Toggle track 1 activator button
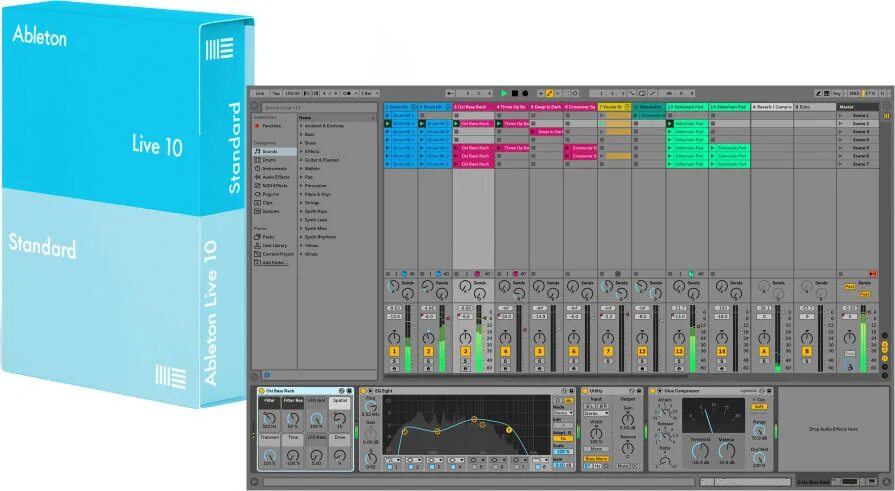 (394, 351)
